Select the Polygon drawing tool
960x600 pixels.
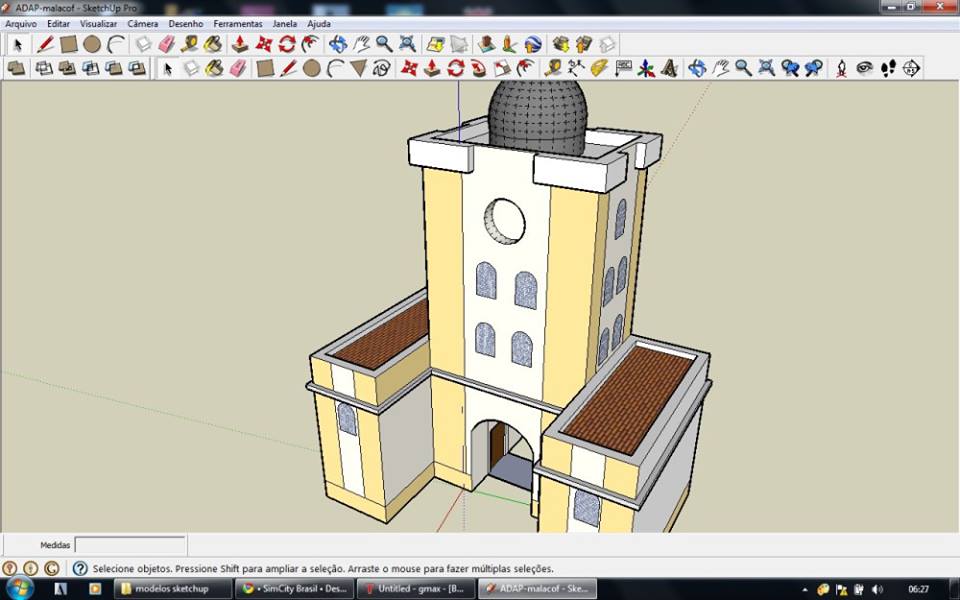(358, 68)
